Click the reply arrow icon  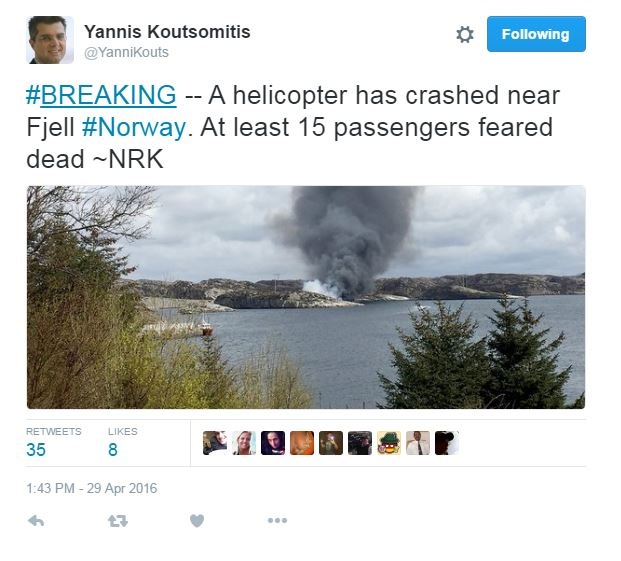coord(36,520)
